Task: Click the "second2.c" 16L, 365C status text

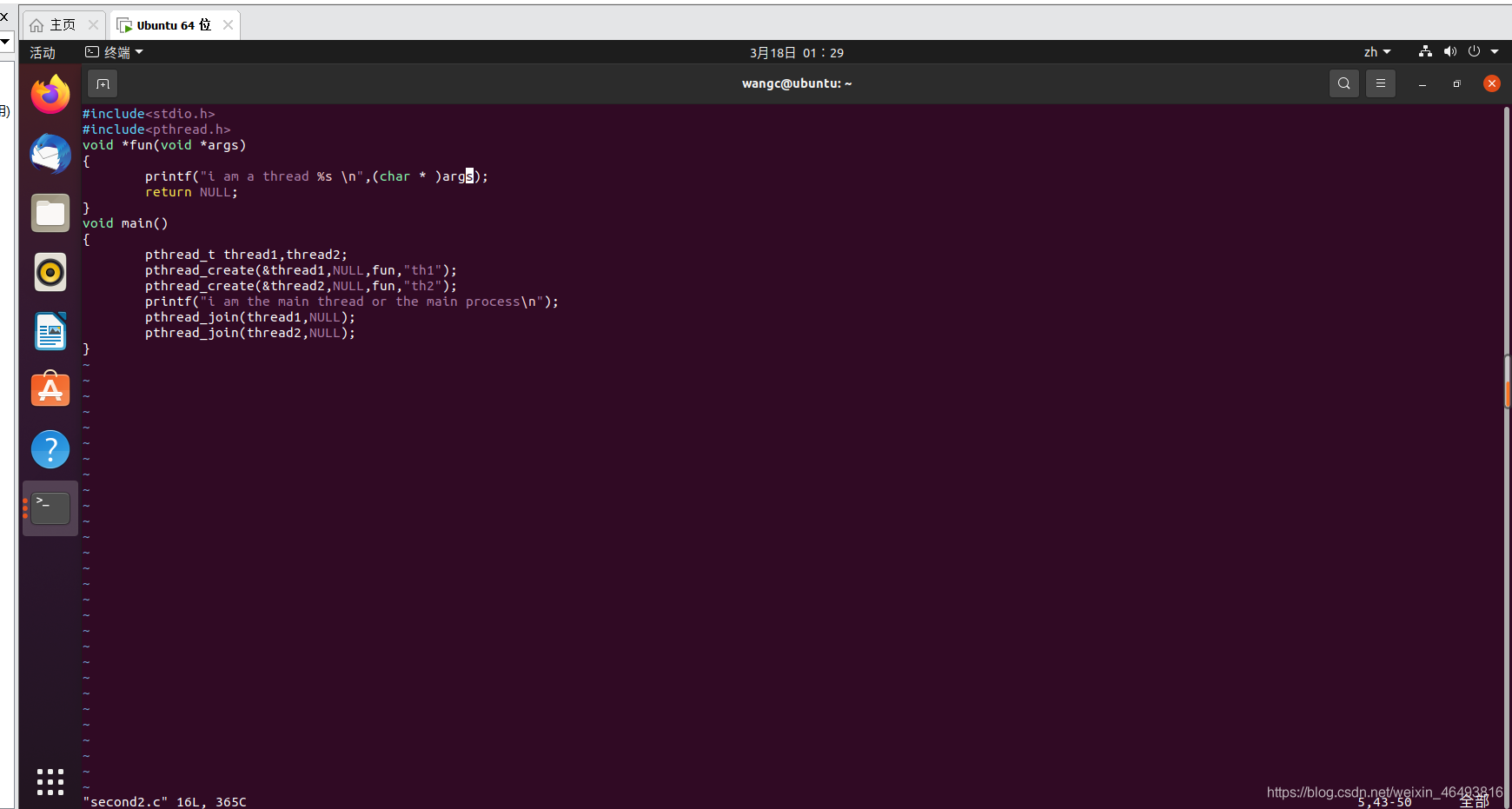Action: [164, 801]
